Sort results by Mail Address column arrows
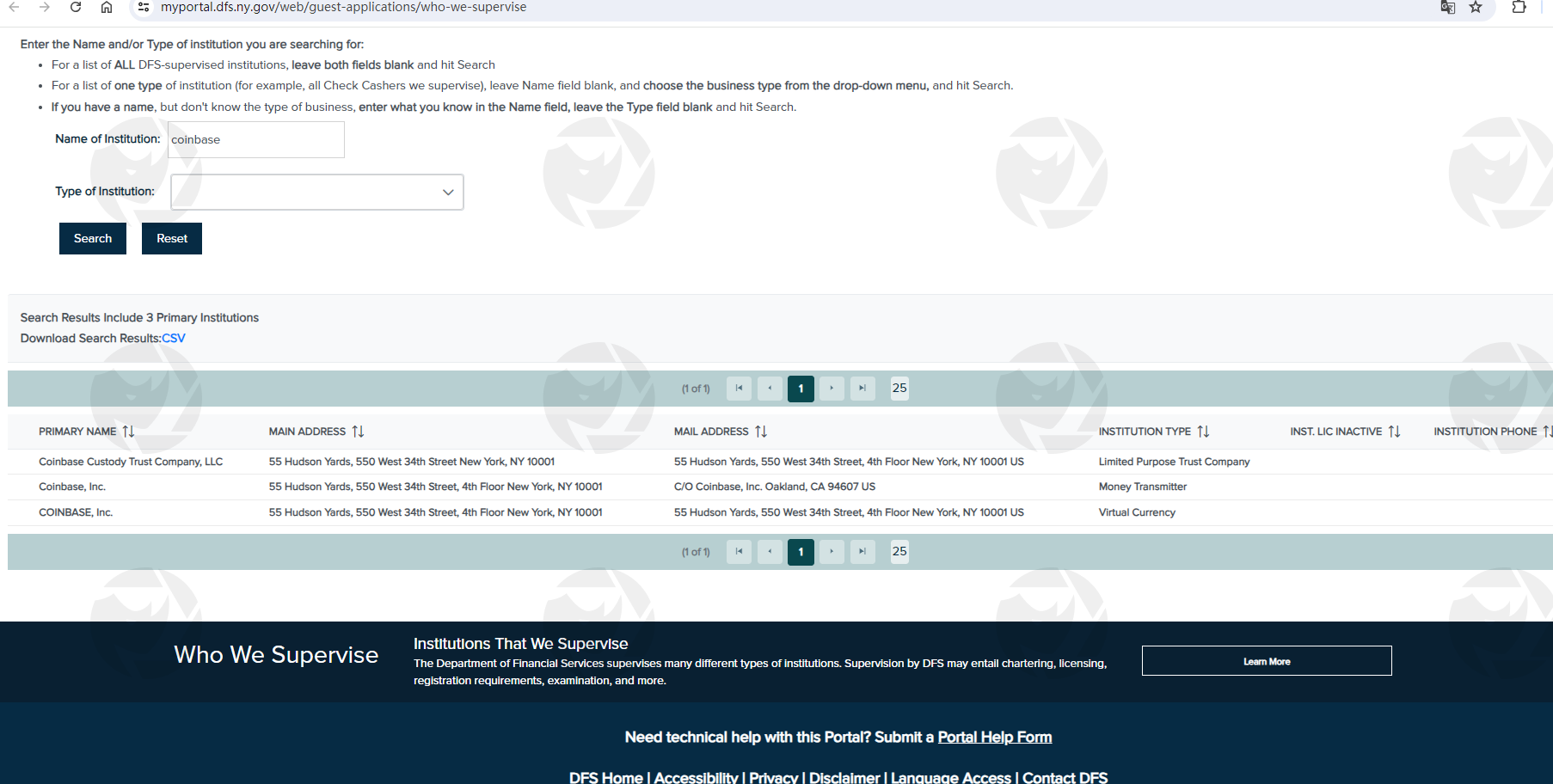 (x=761, y=432)
